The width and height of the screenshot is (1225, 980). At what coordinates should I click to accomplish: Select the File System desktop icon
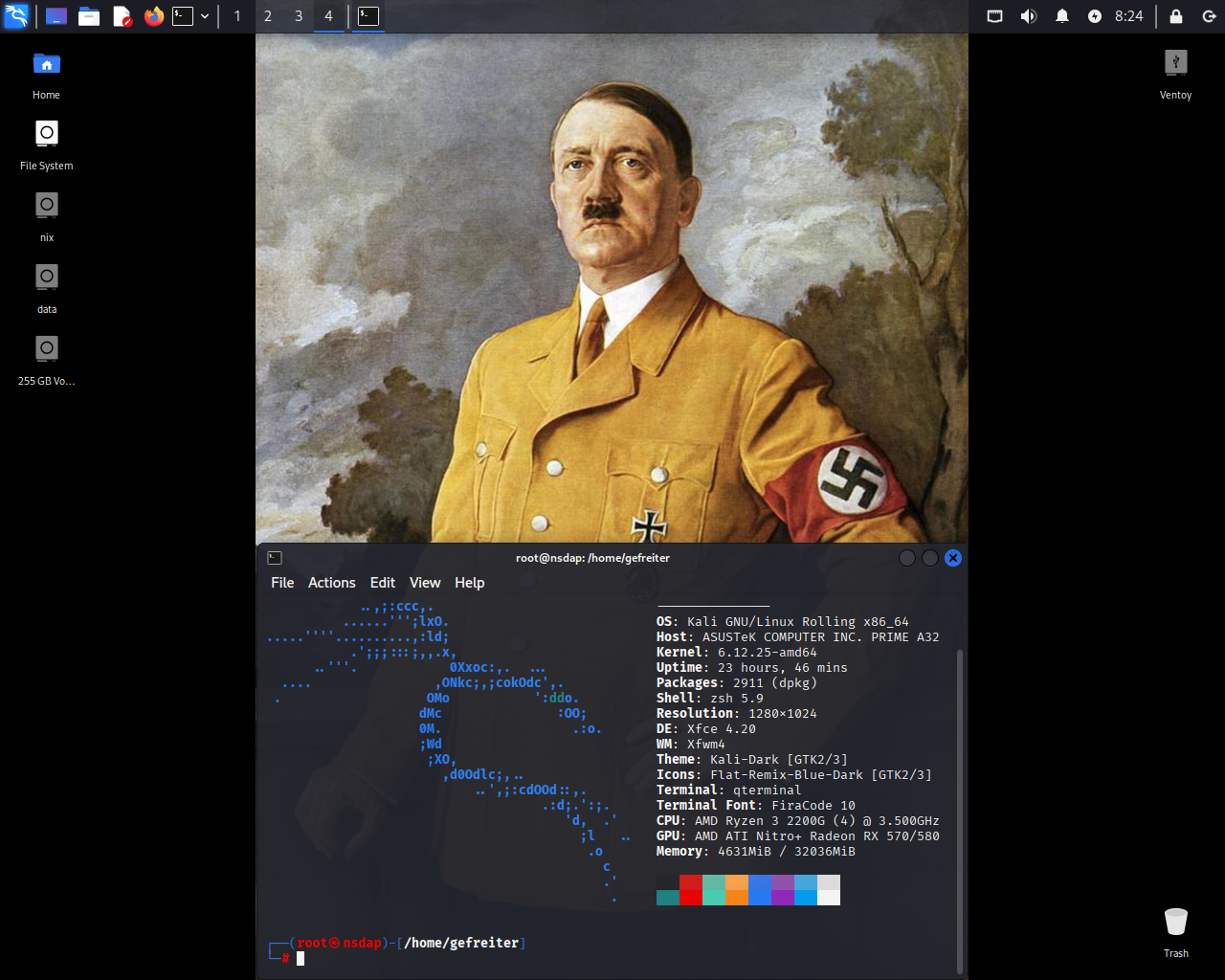[46, 145]
